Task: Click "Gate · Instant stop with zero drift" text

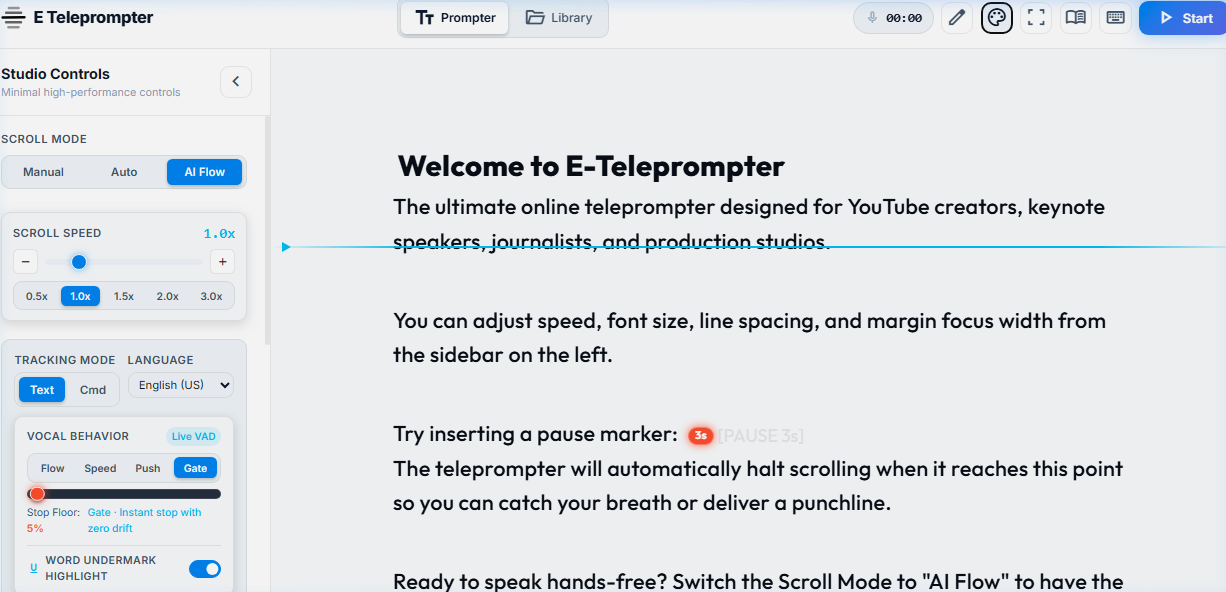Action: point(145,520)
